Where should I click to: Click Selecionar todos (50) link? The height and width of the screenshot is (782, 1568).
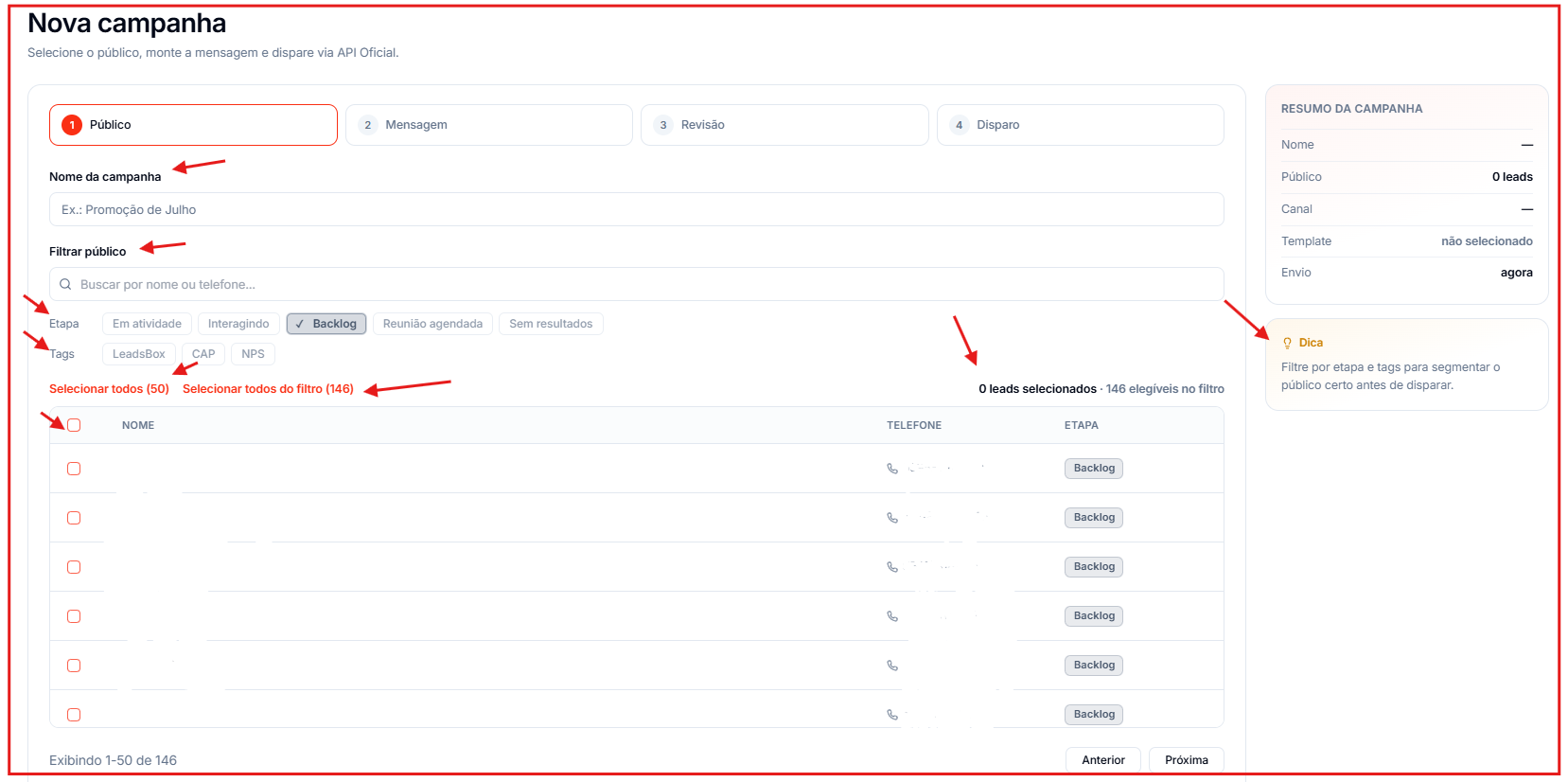109,389
